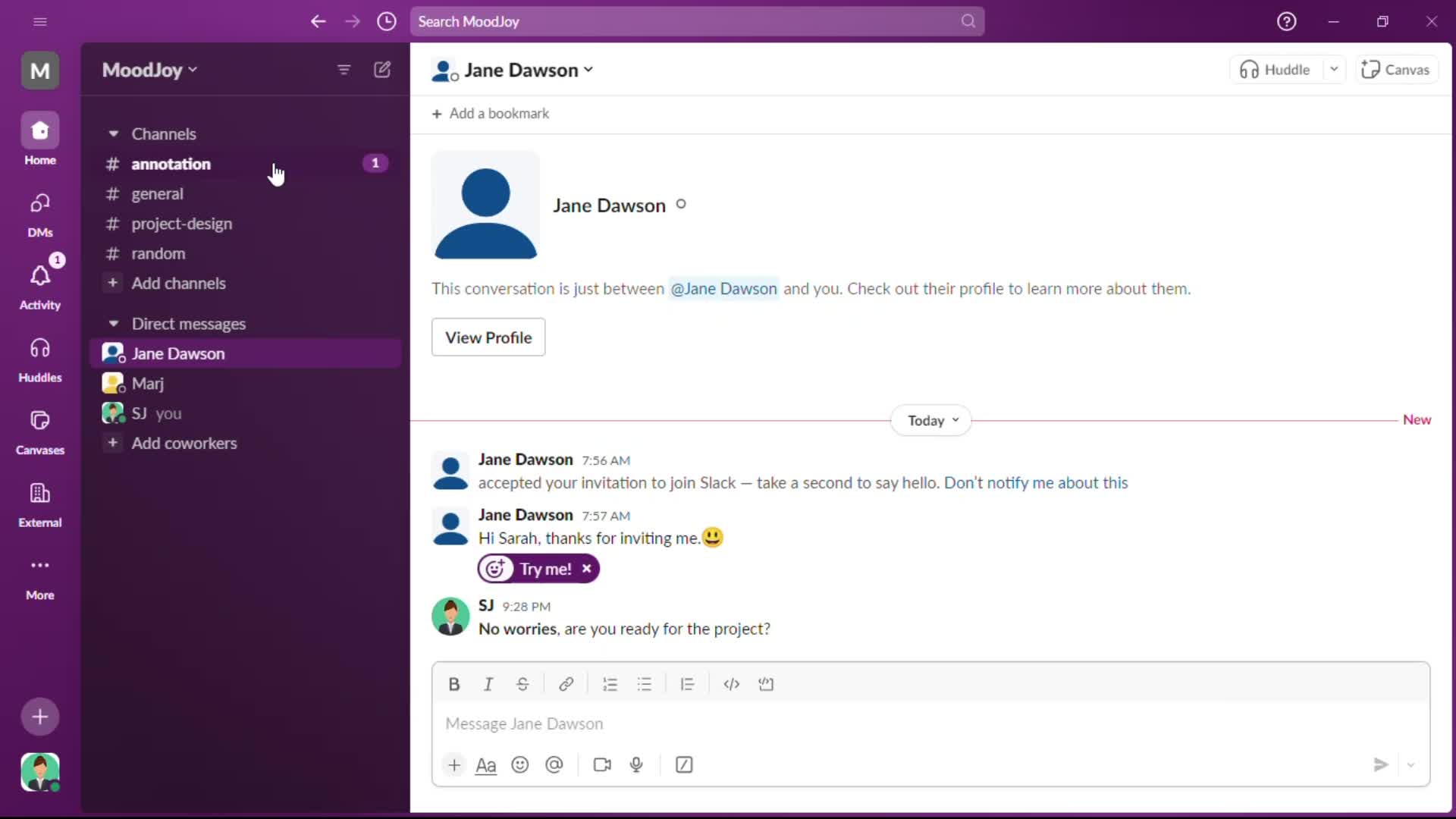Open the External sidebar tab
The width and height of the screenshot is (1456, 819).
(x=40, y=504)
